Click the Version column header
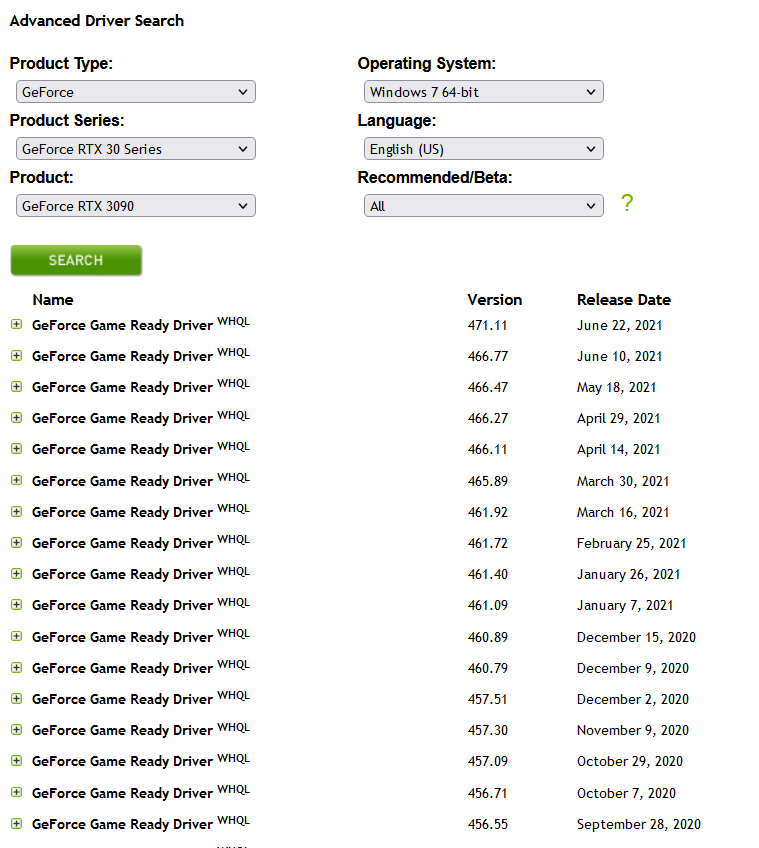 tap(494, 300)
